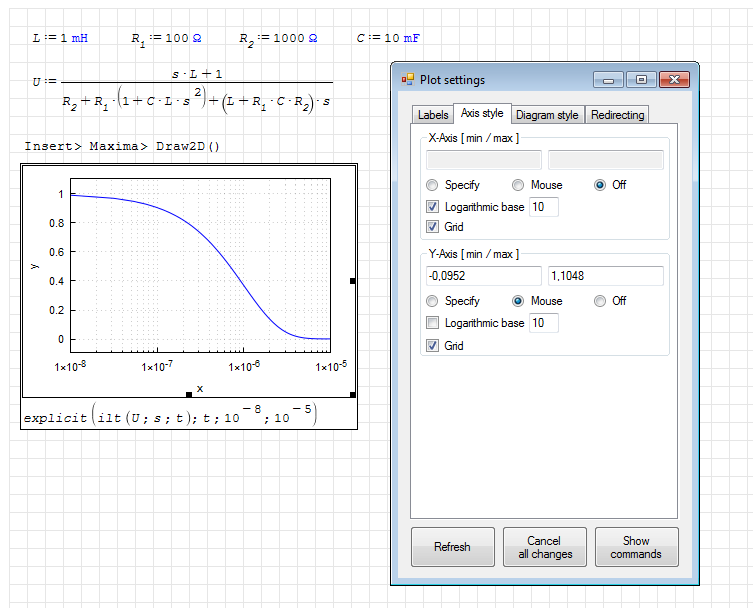Switch to the Labels tab

tap(432, 115)
